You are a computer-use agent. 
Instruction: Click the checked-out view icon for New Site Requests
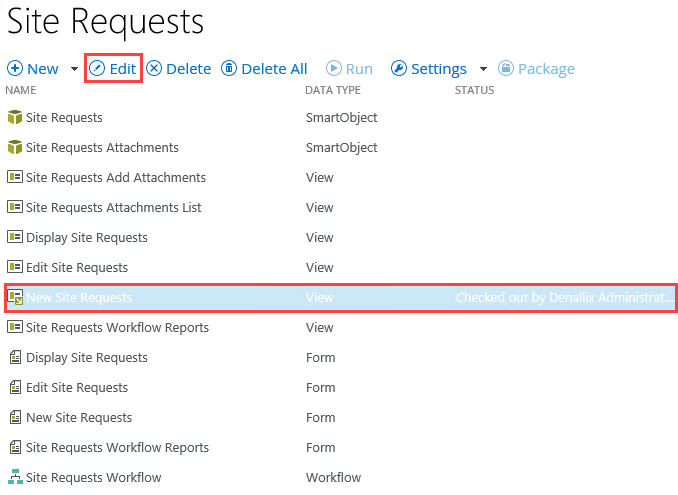click(15, 297)
